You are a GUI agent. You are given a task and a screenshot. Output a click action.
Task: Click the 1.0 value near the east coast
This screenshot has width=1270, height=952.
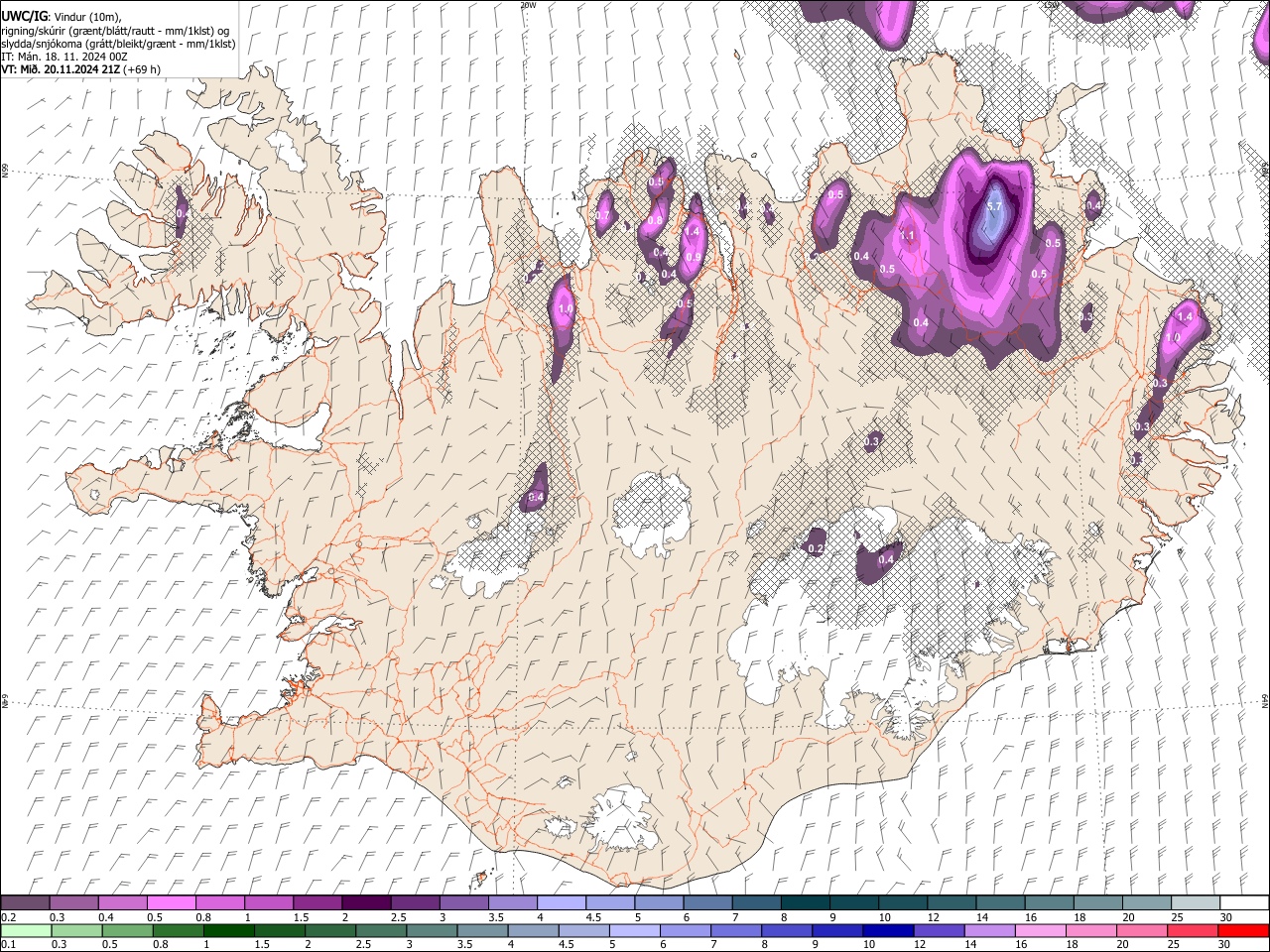(1173, 338)
